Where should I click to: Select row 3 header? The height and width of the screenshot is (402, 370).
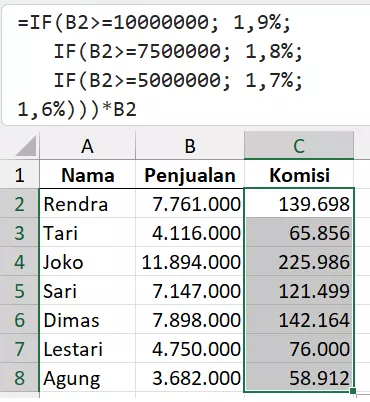click(19, 232)
